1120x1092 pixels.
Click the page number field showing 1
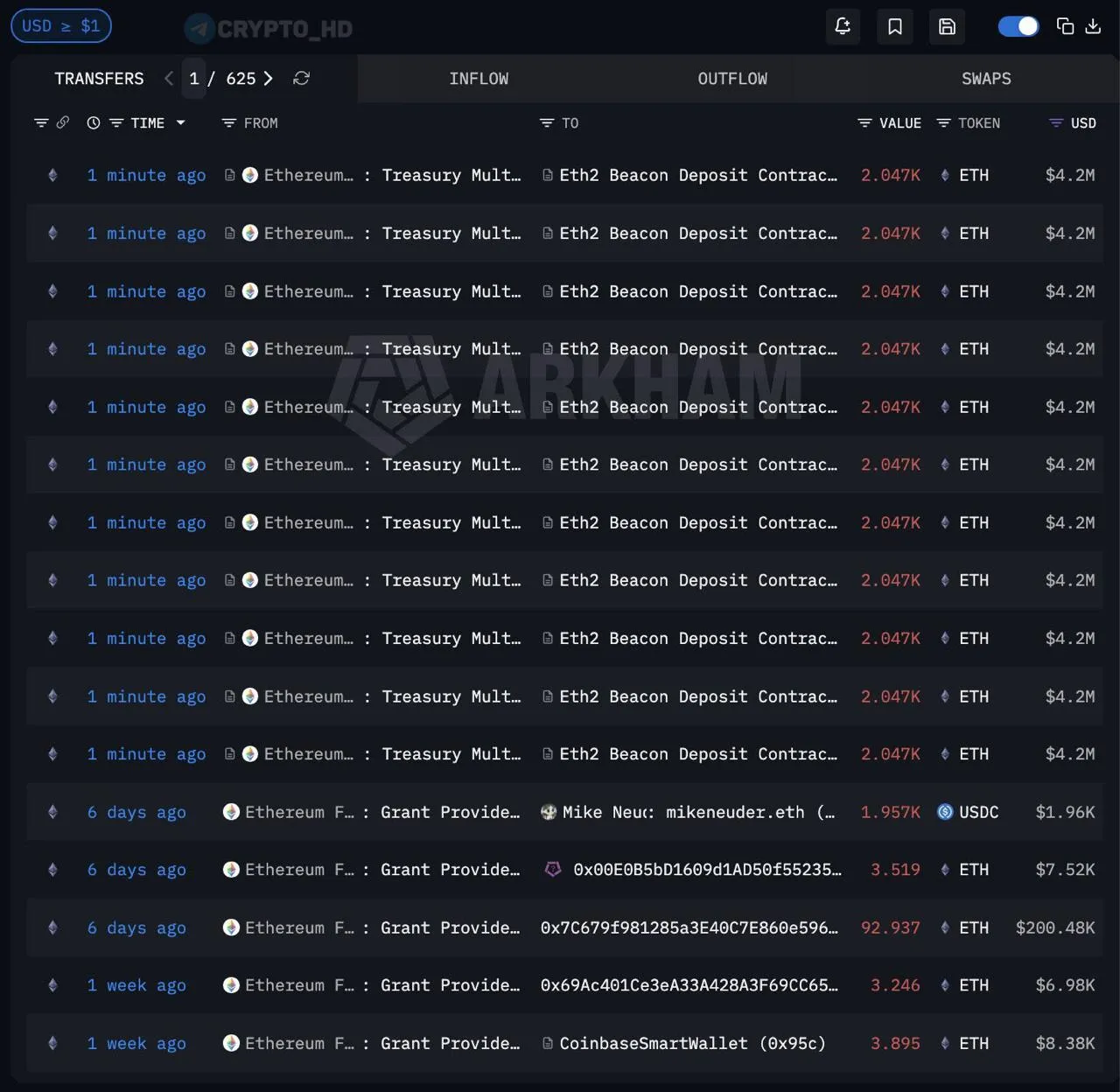[194, 79]
